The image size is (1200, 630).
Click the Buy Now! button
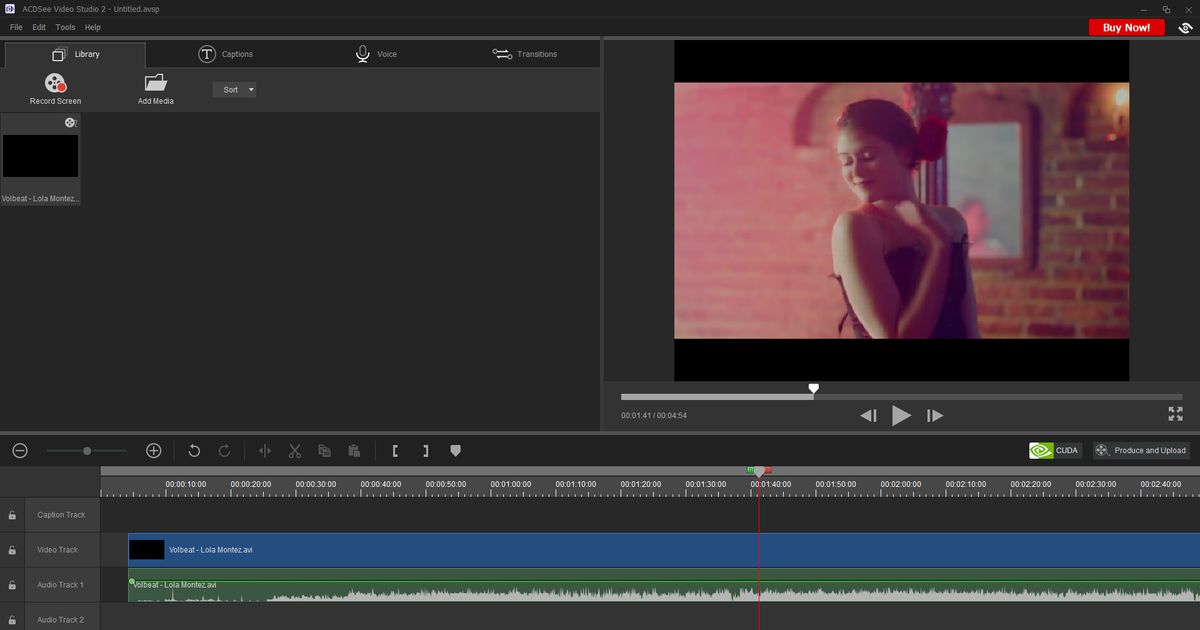click(1126, 28)
